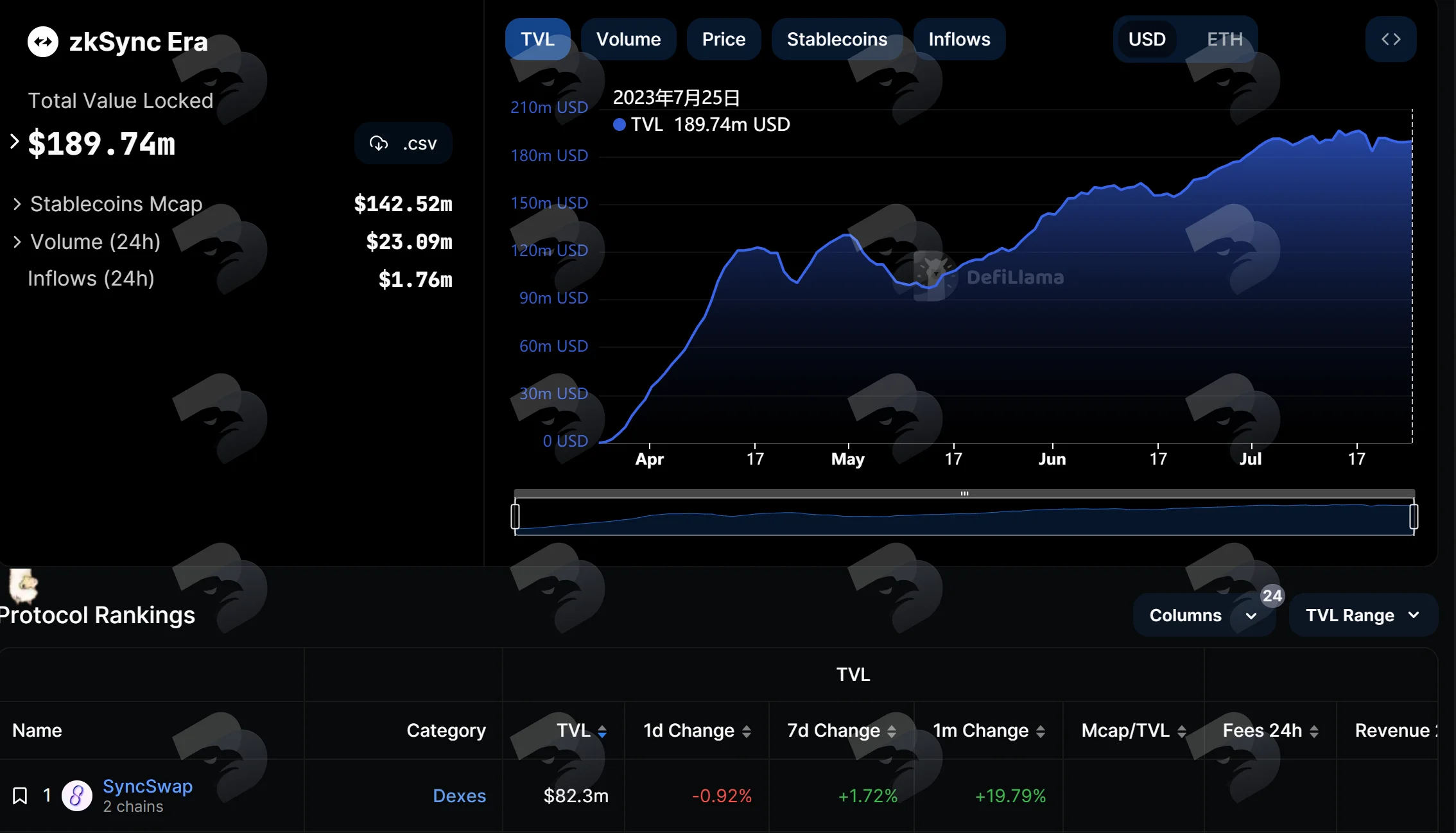Image resolution: width=1456 pixels, height=833 pixels.
Task: Open the embed chart code icon
Action: (1391, 39)
